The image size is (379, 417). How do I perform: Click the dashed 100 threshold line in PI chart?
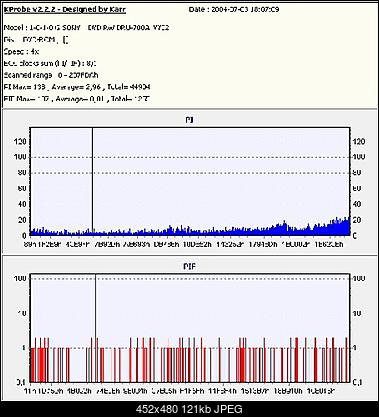coord(190,157)
